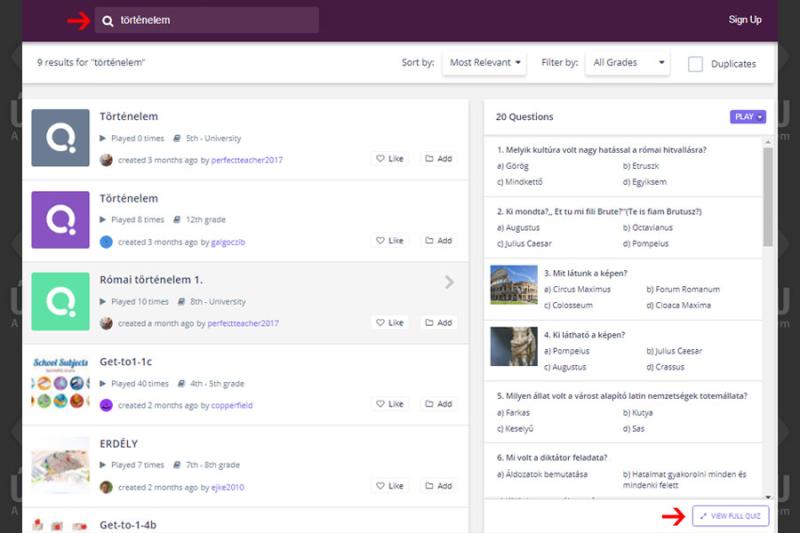800x533 pixels.
Task: Toggle the Duplicates checkbox
Action: point(695,63)
